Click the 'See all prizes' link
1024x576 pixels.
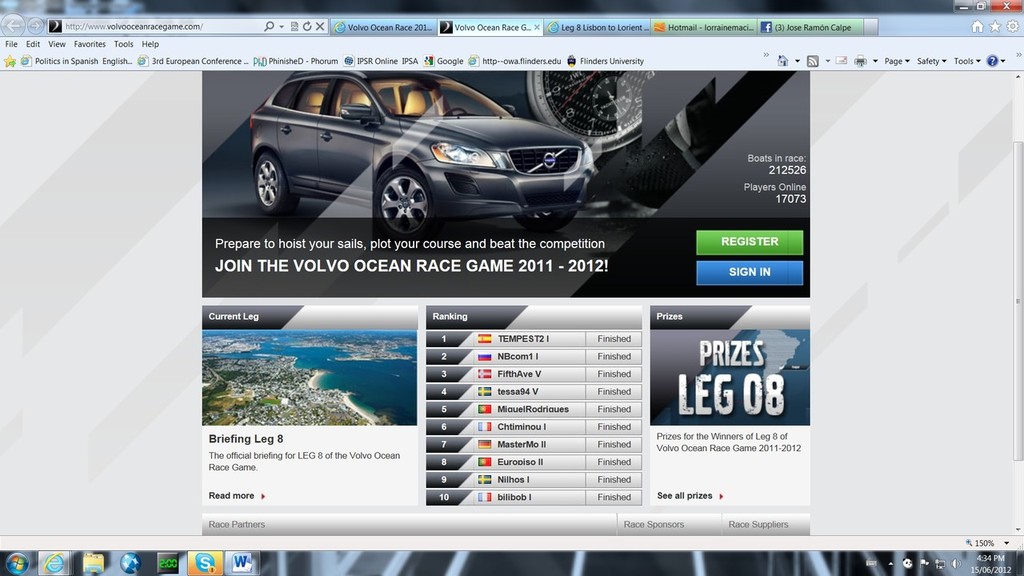coord(690,496)
